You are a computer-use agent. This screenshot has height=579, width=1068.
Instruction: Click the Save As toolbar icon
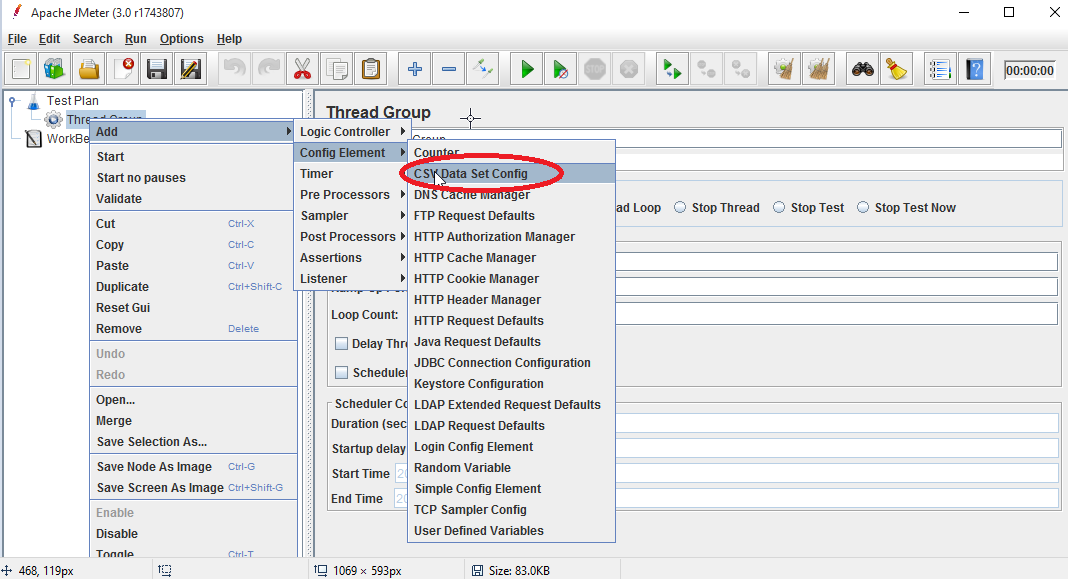coord(191,69)
